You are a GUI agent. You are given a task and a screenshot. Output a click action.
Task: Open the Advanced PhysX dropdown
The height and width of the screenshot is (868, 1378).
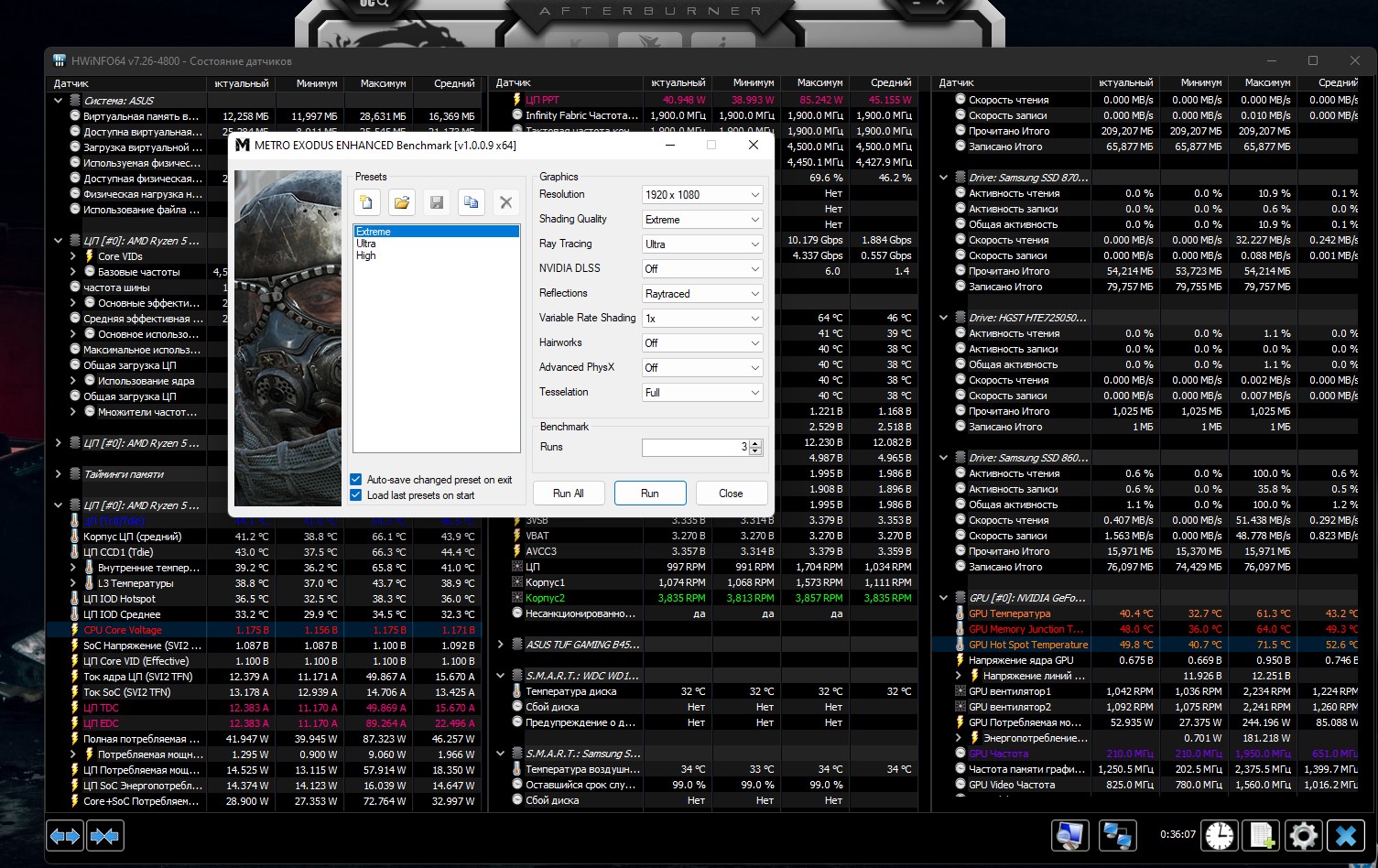tap(702, 368)
